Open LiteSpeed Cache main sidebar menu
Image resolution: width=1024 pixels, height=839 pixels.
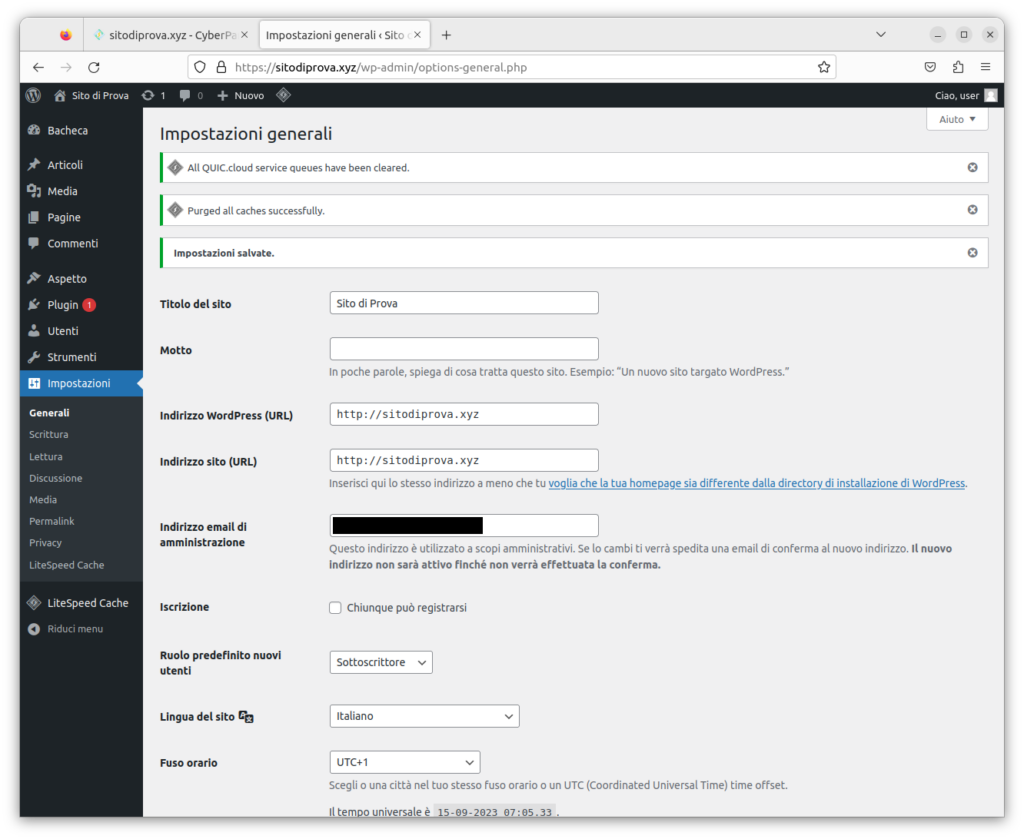pyautogui.click(x=81, y=603)
